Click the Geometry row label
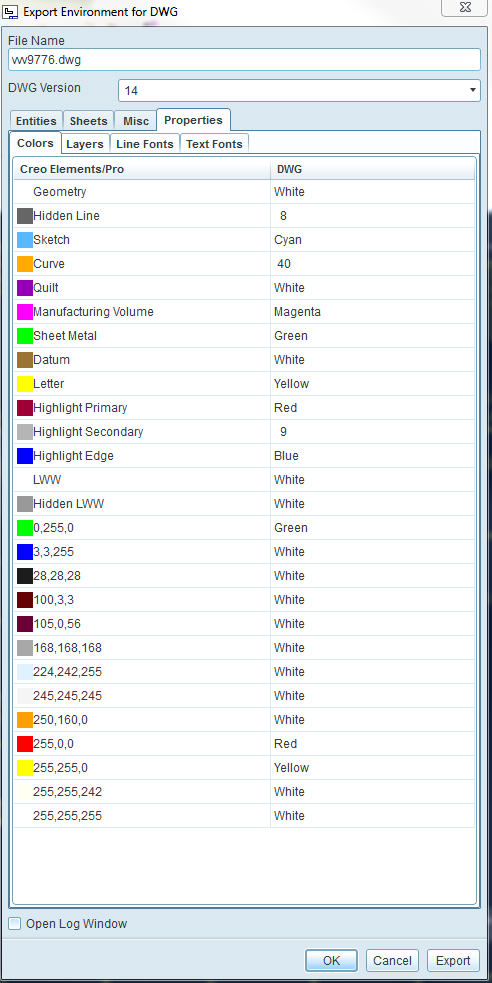The height and width of the screenshot is (983, 492). click(60, 192)
